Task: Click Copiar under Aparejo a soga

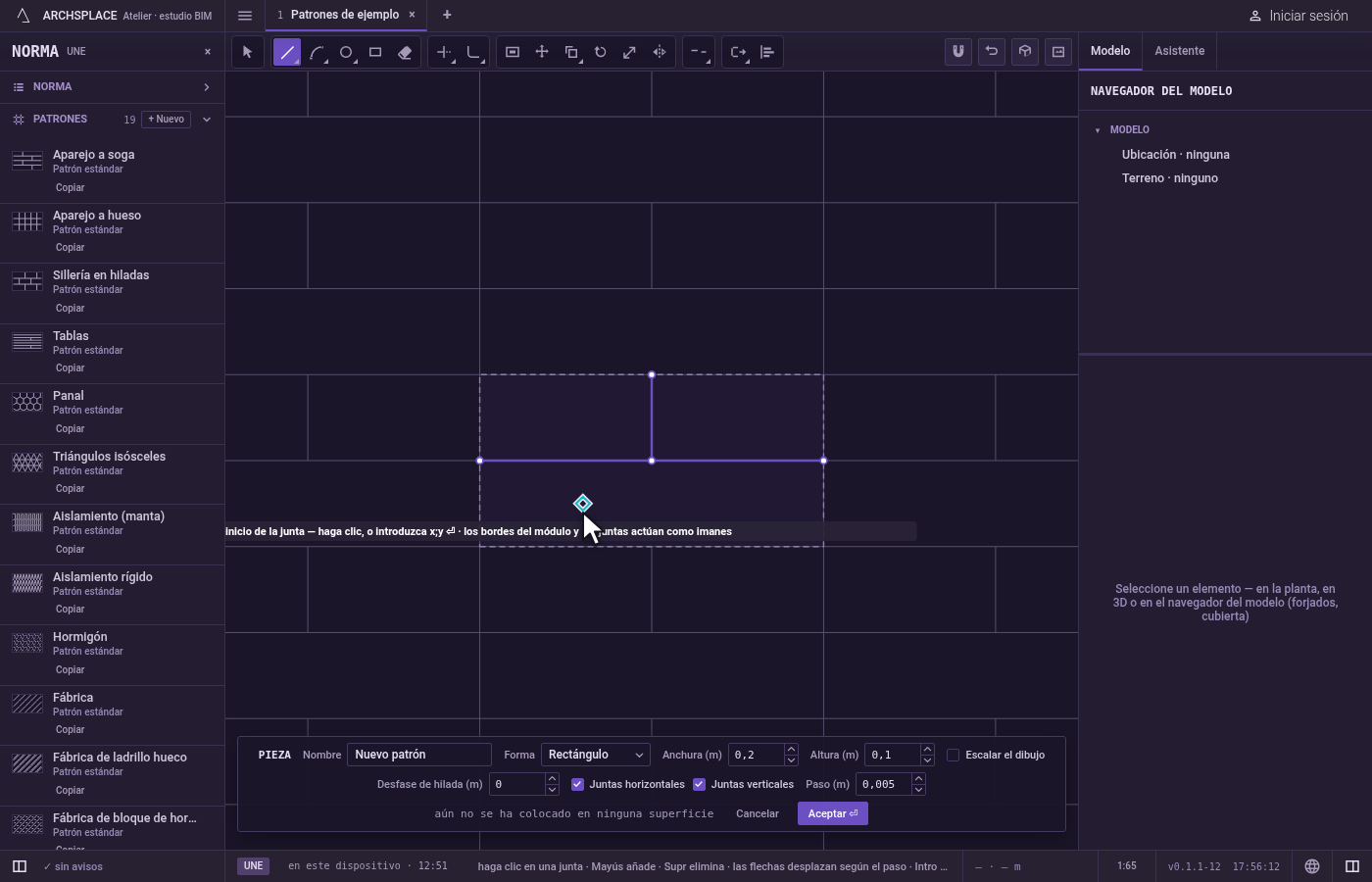Action: (70, 187)
